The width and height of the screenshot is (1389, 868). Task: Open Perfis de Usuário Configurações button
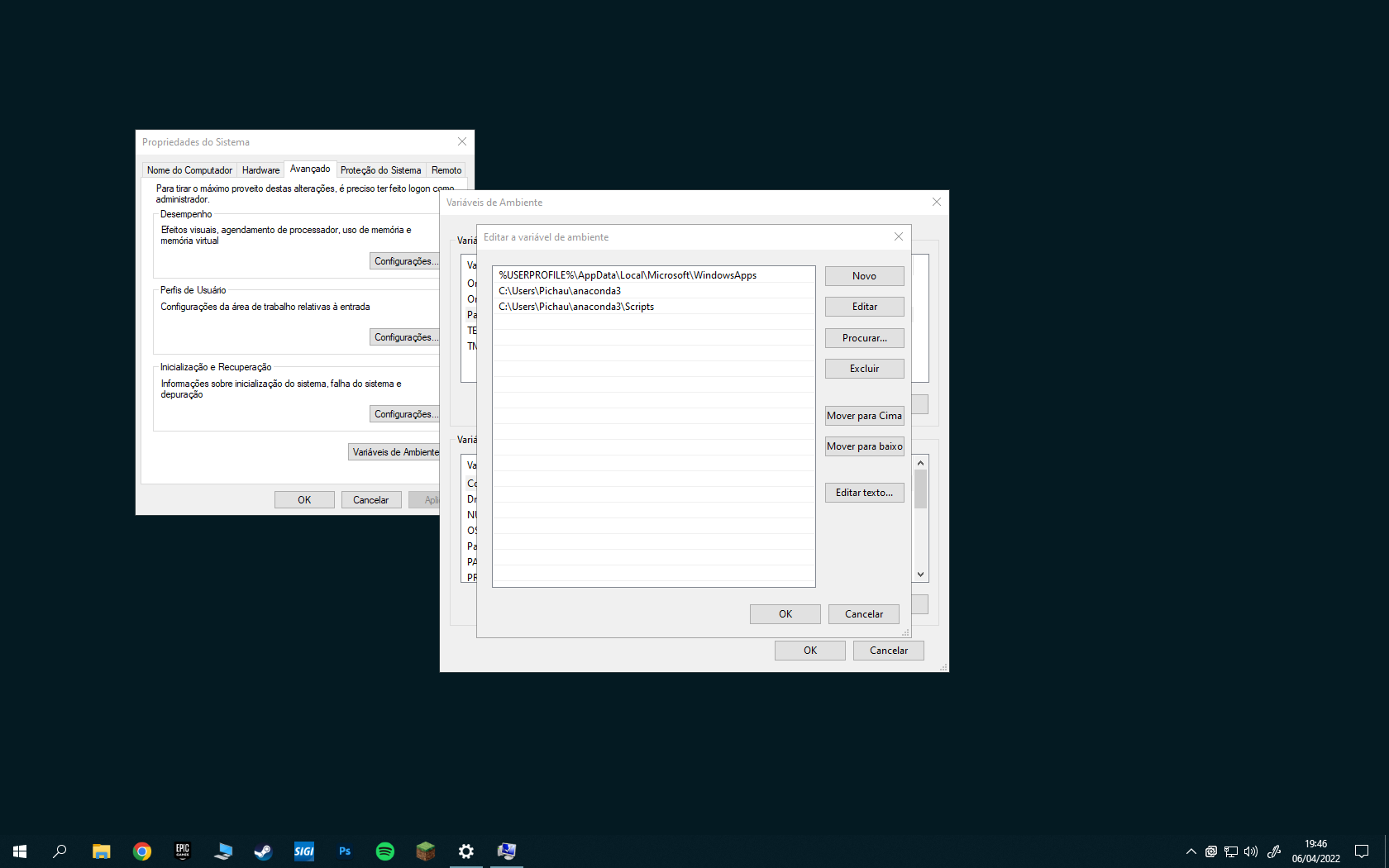pos(404,337)
